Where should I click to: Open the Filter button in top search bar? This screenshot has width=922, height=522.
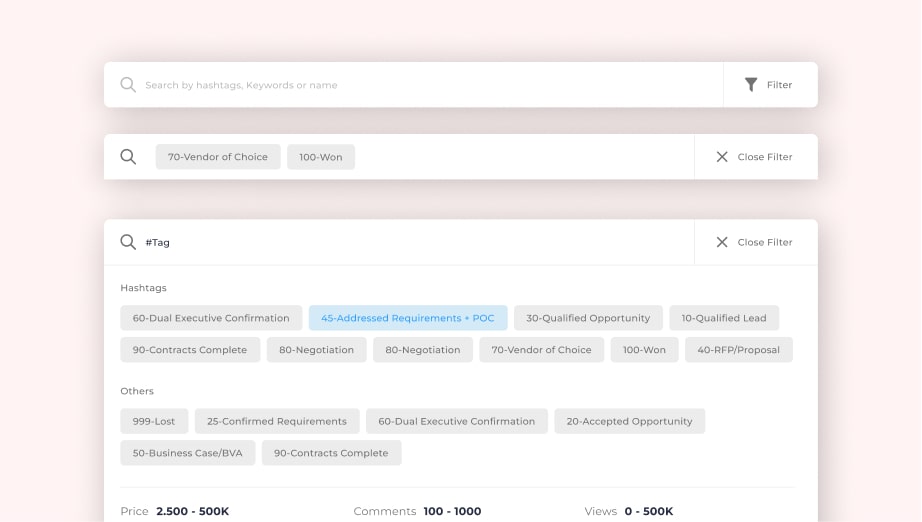pos(770,85)
